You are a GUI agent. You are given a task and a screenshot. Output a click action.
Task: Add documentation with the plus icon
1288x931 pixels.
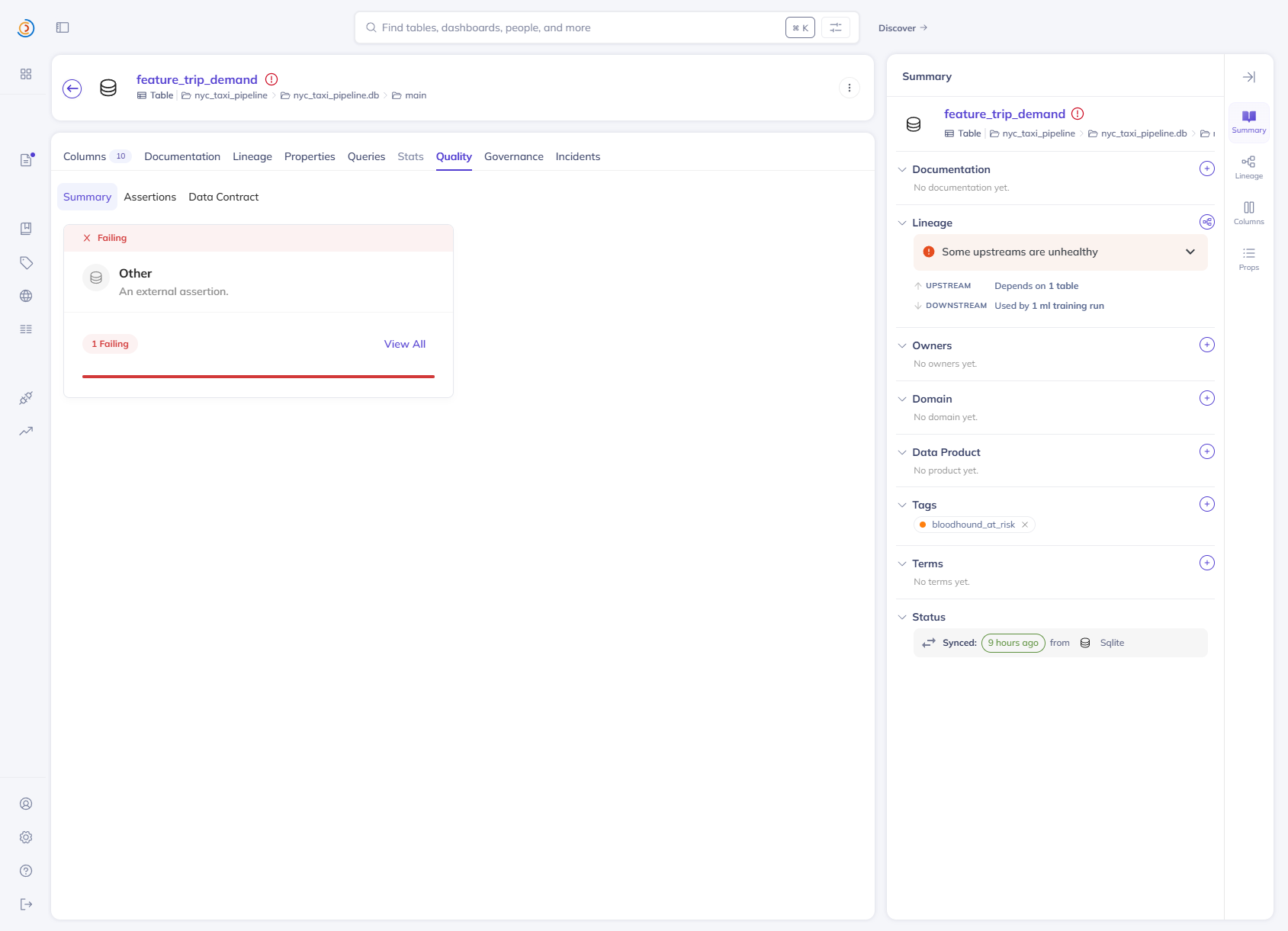(1207, 169)
